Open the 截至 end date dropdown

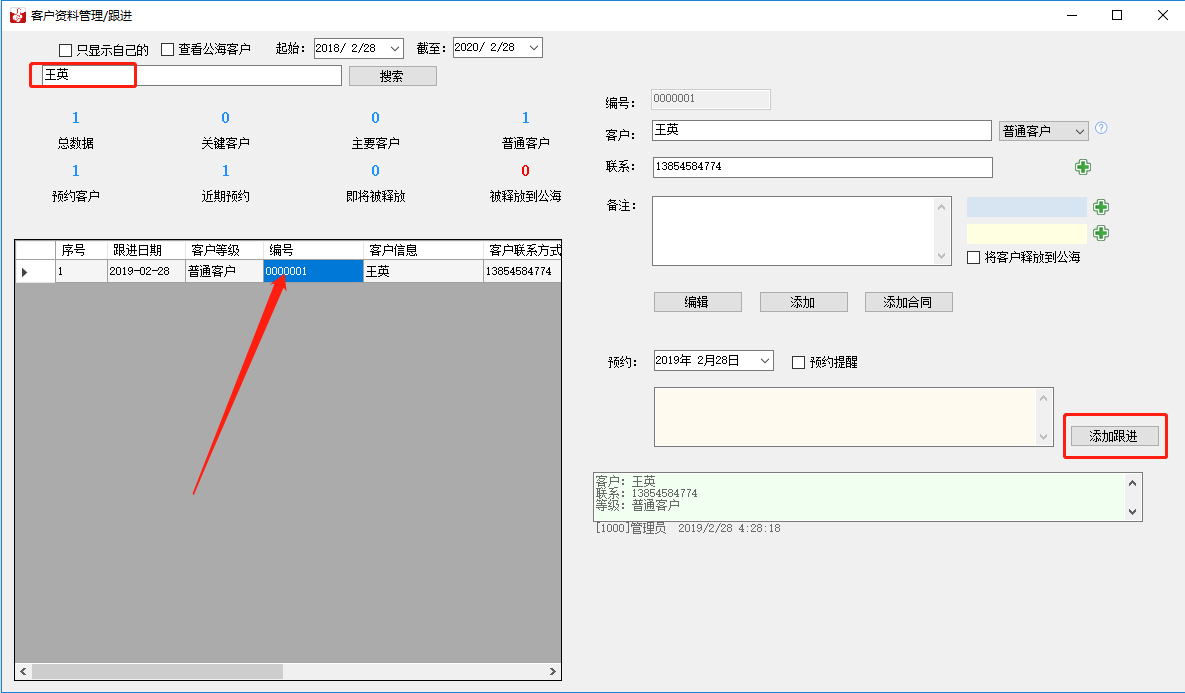[532, 48]
